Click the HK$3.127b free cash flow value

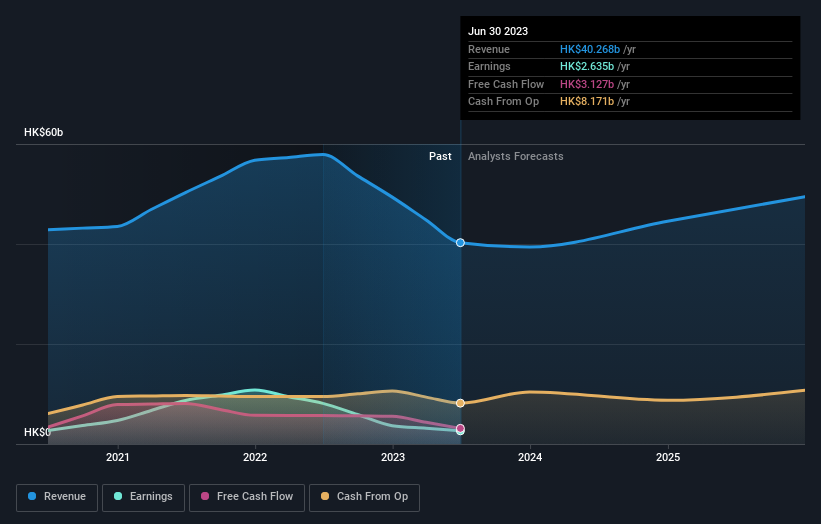[587, 84]
